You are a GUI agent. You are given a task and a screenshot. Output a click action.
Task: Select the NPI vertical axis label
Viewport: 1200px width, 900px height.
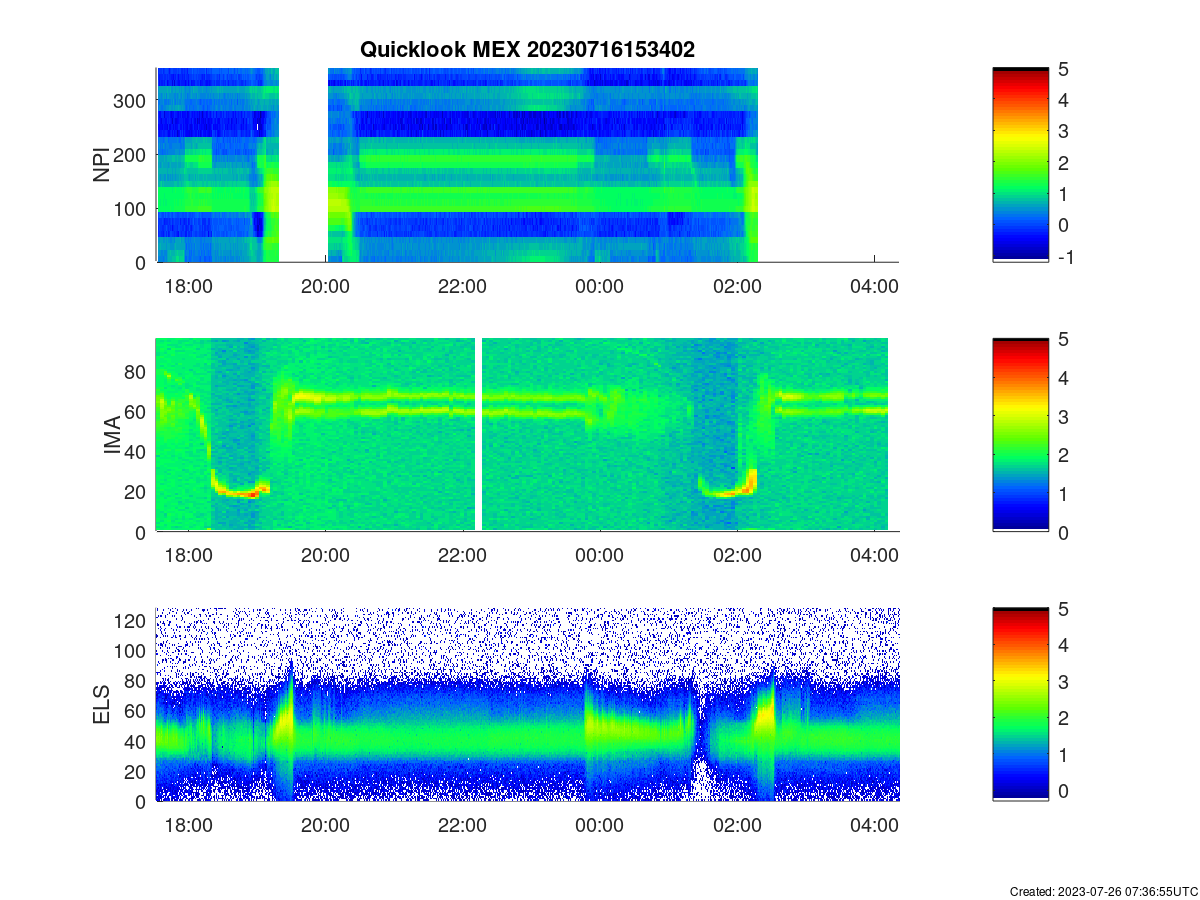point(102,165)
